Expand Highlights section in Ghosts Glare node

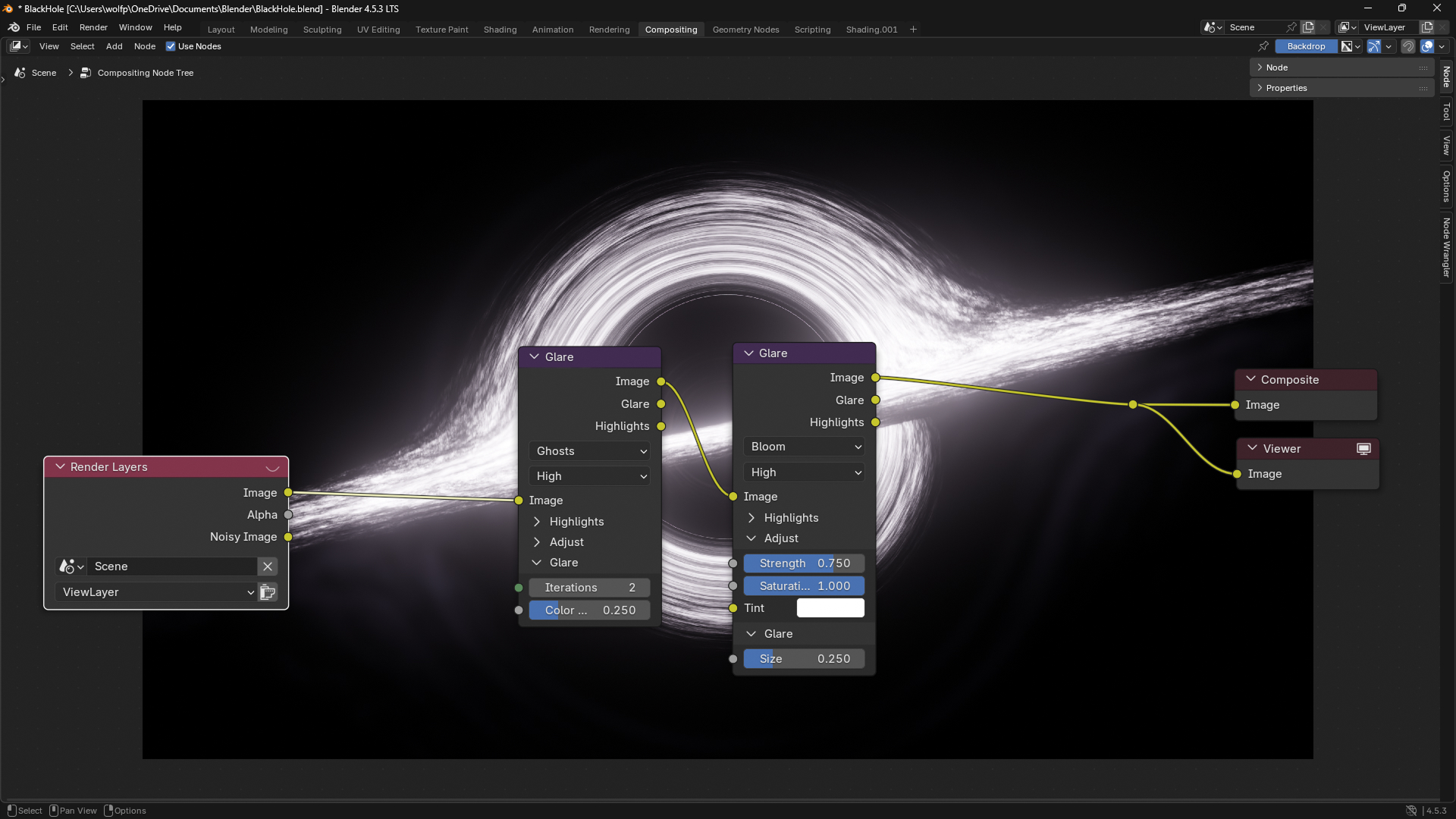537,522
